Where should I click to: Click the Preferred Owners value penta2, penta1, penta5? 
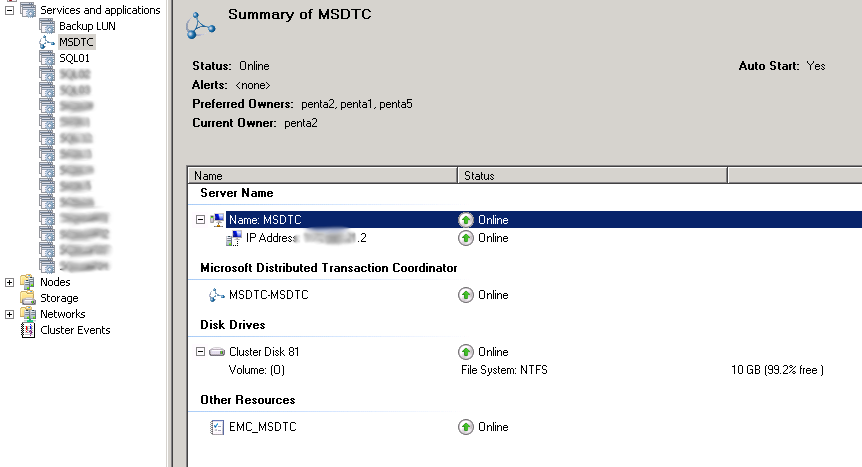click(357, 104)
